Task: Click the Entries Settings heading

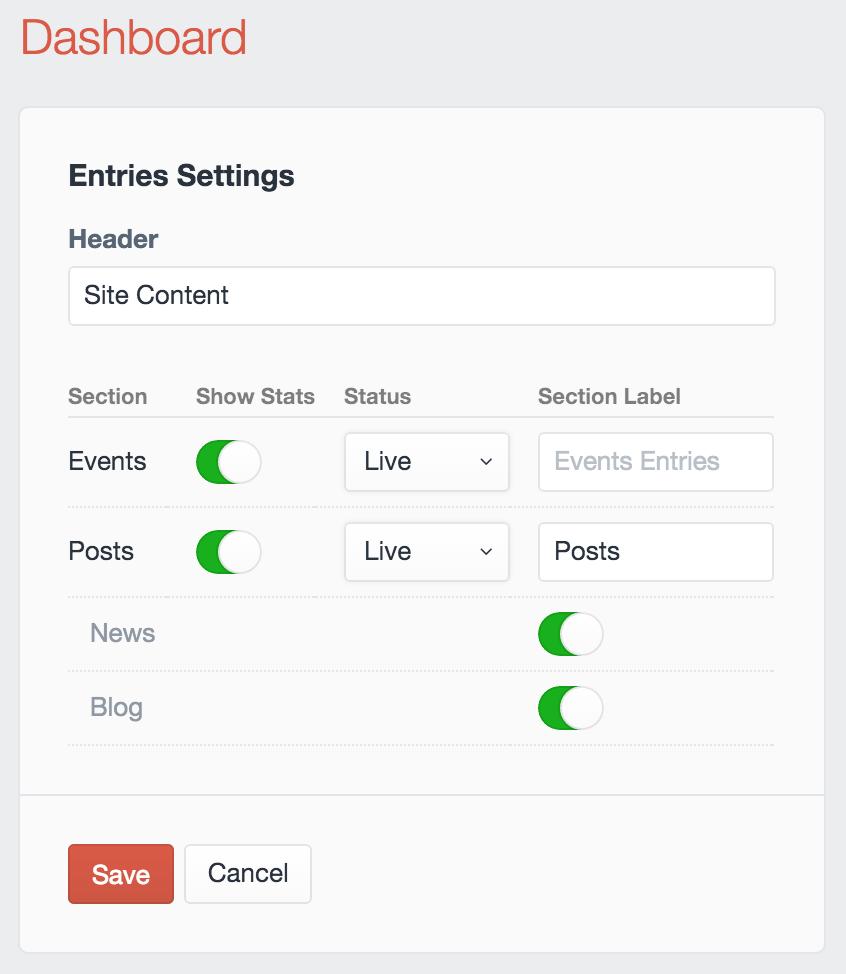Action: tap(181, 176)
